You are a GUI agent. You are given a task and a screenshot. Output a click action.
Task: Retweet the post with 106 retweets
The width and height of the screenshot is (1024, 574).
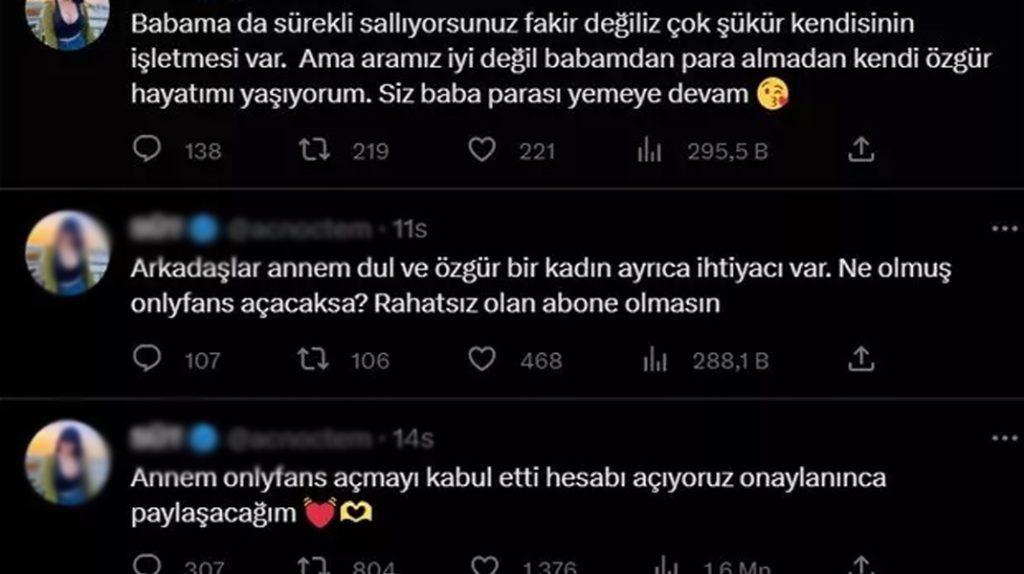(313, 359)
